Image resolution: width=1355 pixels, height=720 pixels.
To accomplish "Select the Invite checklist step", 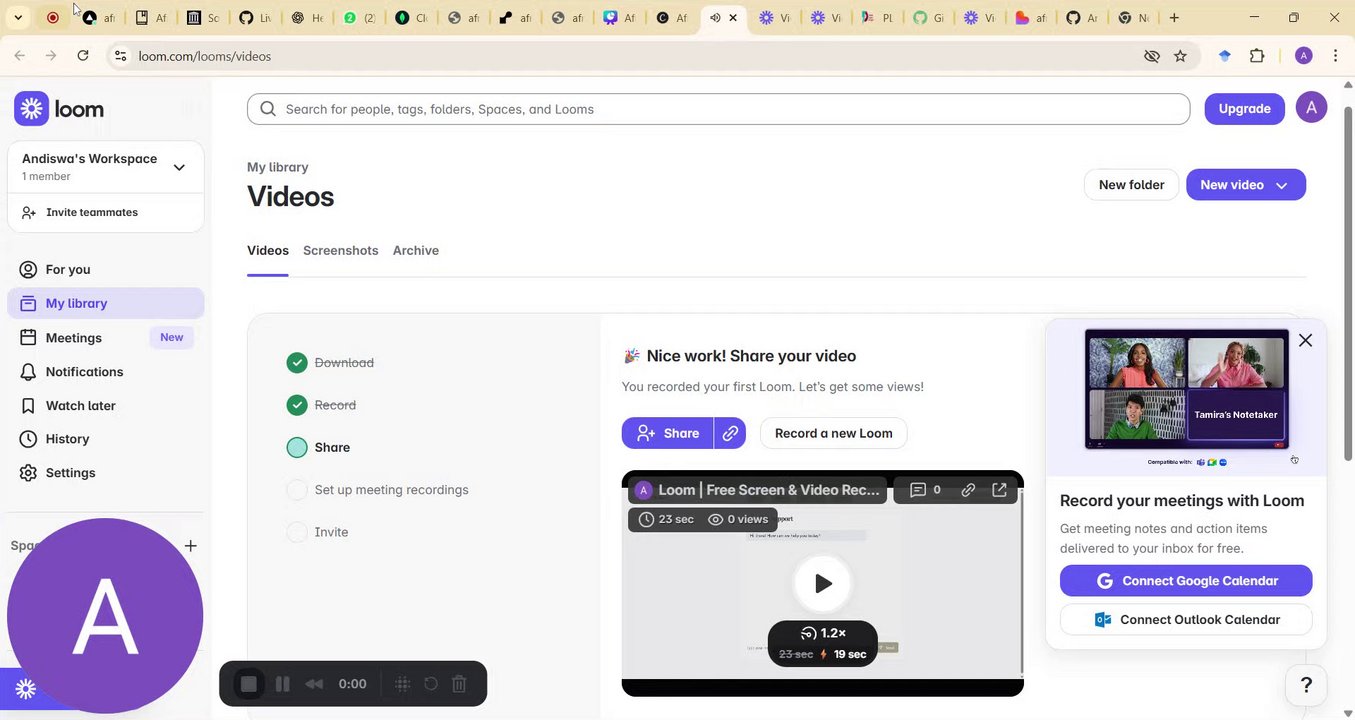I will coord(317,532).
